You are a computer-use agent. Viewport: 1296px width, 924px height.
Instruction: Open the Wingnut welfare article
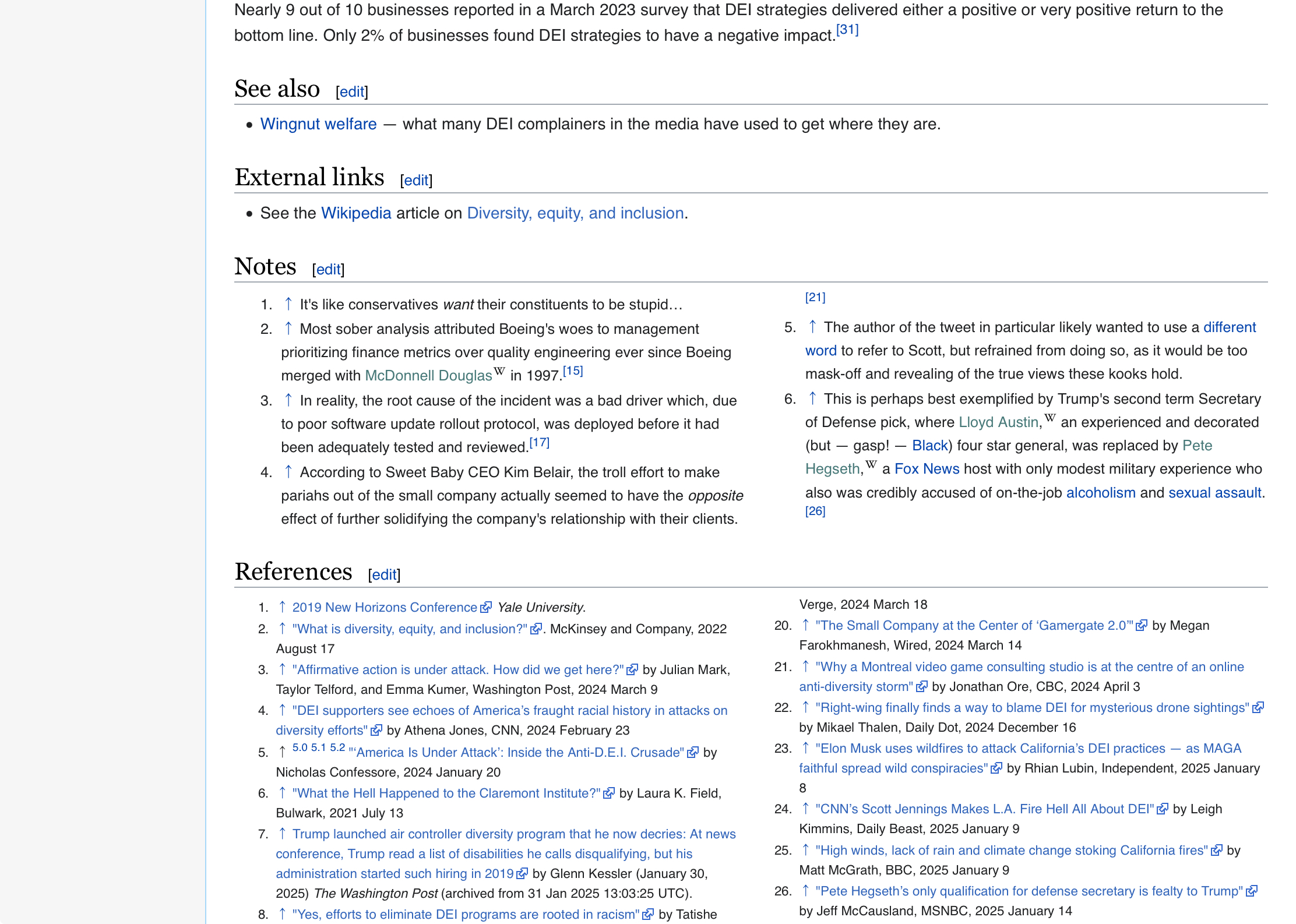click(x=318, y=124)
